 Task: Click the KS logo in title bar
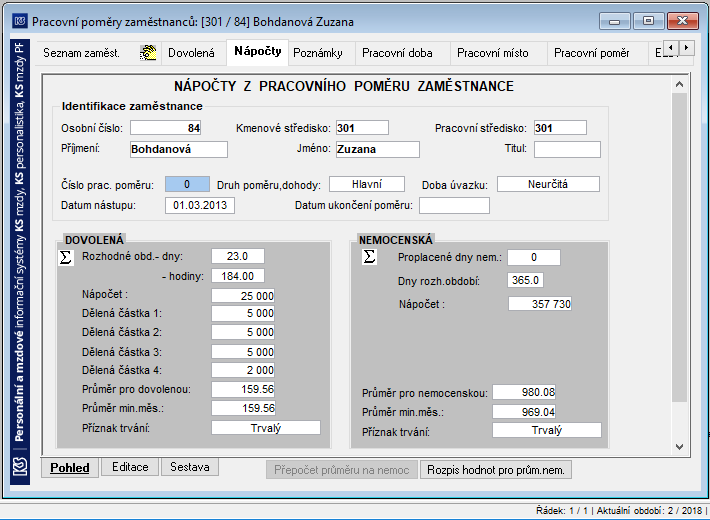[x=20, y=21]
